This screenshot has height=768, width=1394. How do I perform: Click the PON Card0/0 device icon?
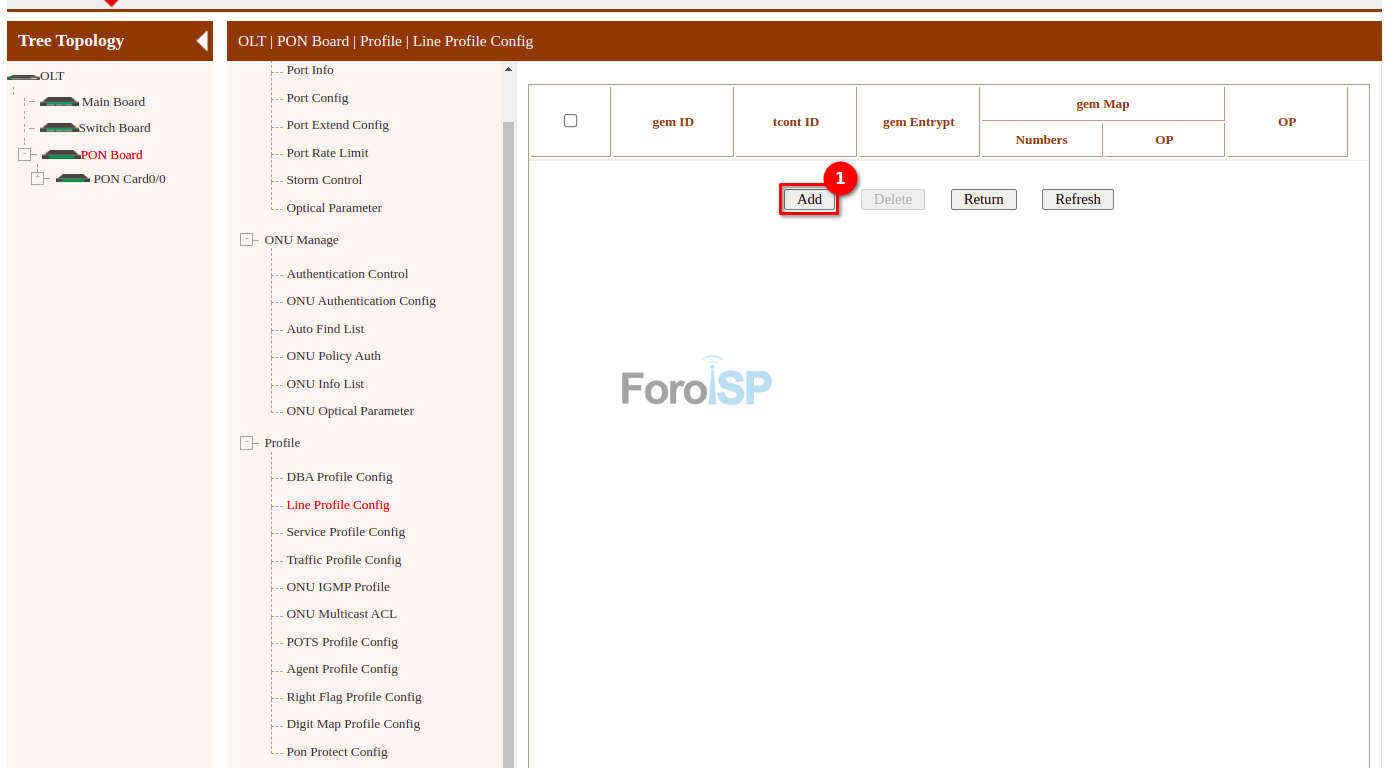tap(73, 179)
